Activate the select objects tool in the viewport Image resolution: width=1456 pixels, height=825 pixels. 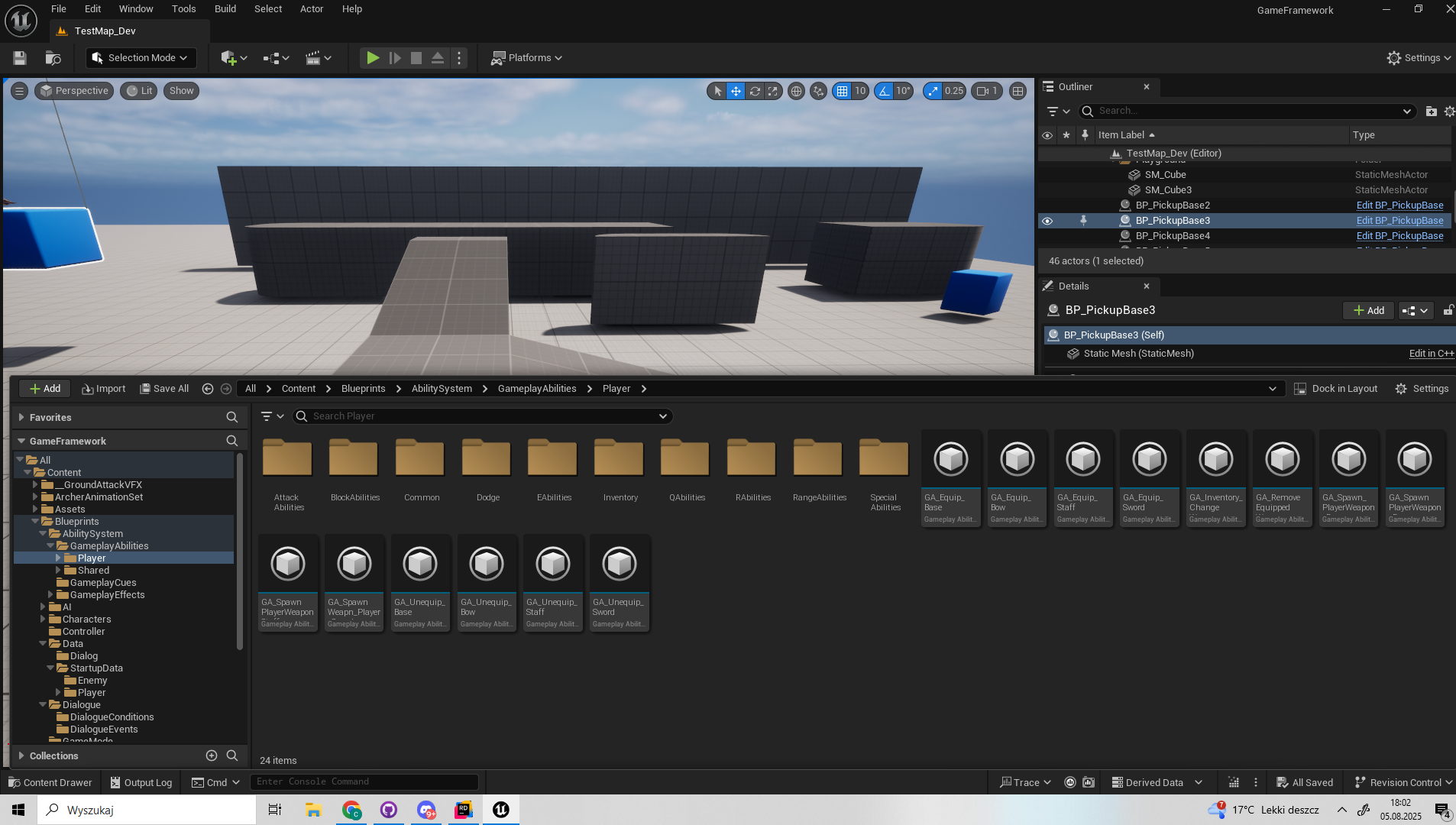(717, 91)
